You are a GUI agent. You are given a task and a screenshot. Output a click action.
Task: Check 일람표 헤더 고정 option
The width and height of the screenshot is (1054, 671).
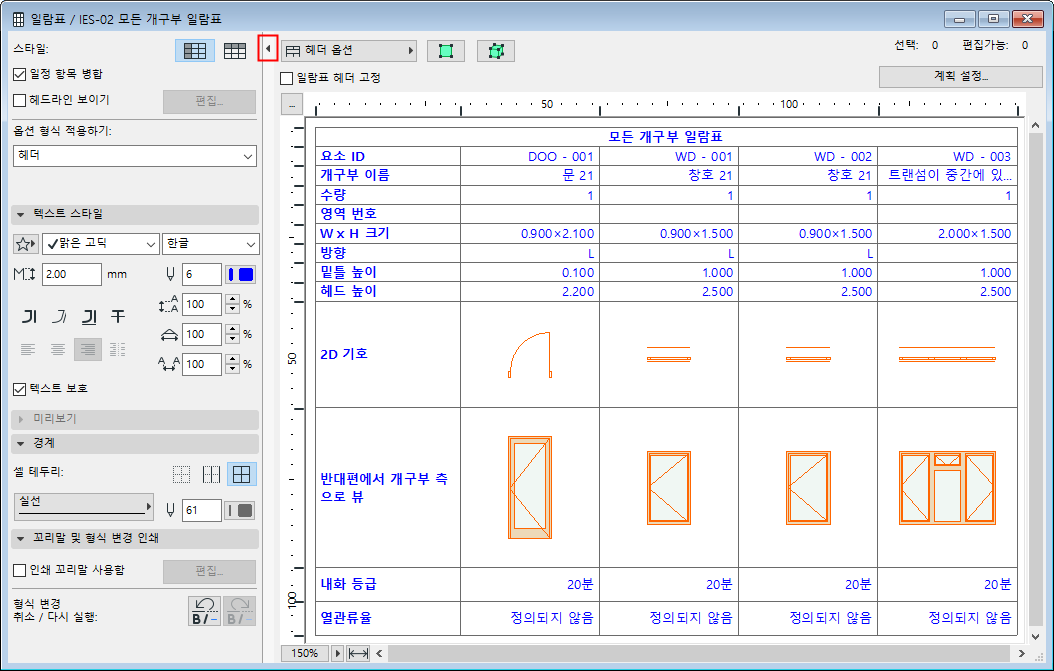click(286, 78)
